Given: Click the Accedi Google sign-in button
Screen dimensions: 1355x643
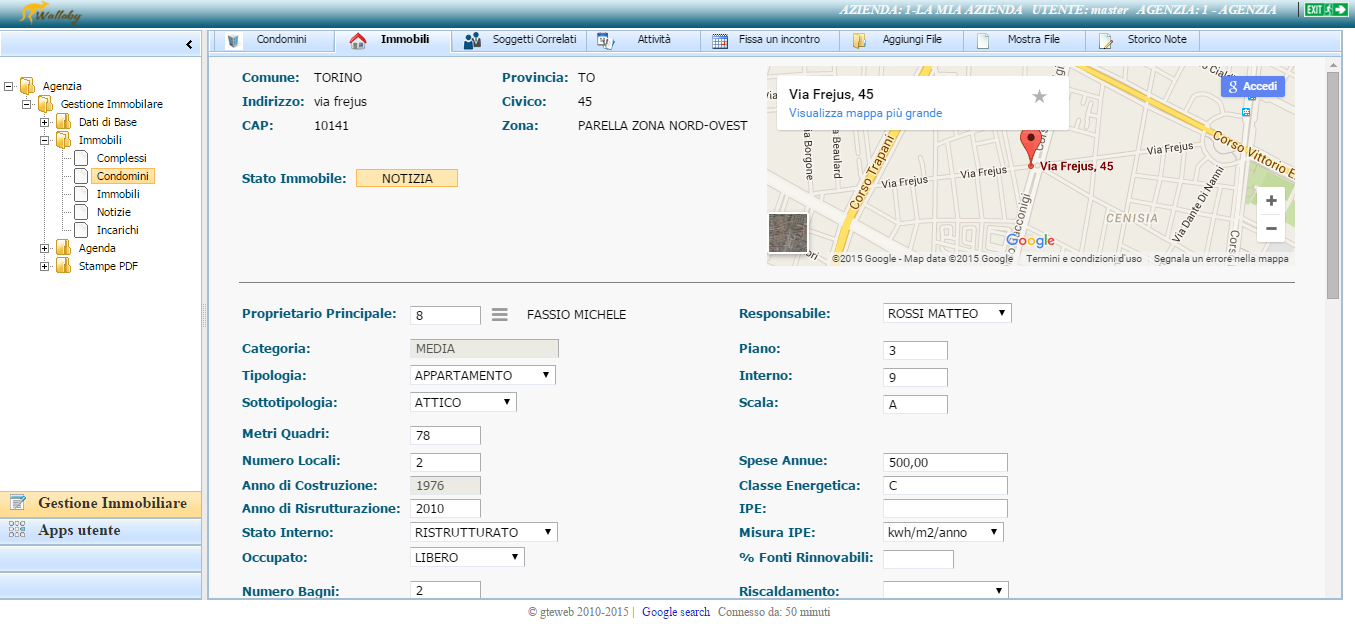Looking at the screenshot, I should (x=1253, y=87).
